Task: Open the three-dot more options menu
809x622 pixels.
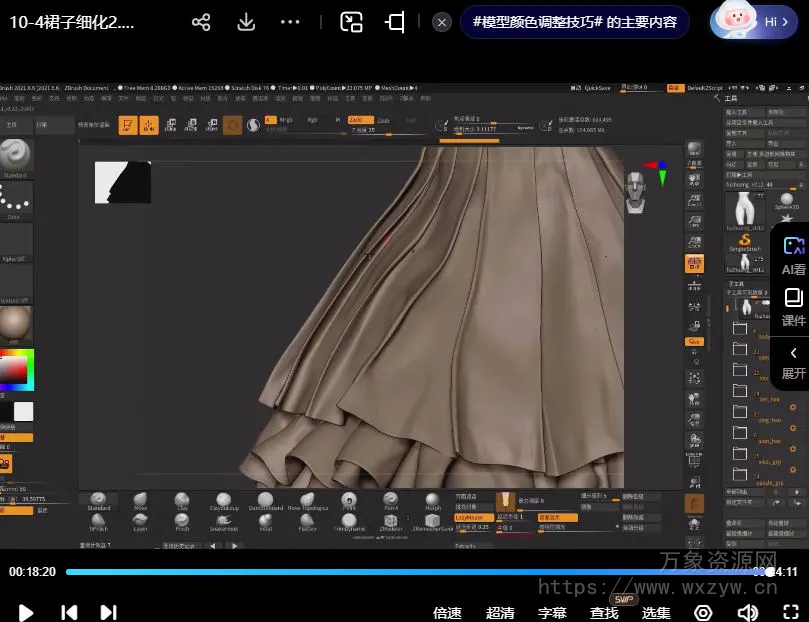Action: click(x=290, y=22)
